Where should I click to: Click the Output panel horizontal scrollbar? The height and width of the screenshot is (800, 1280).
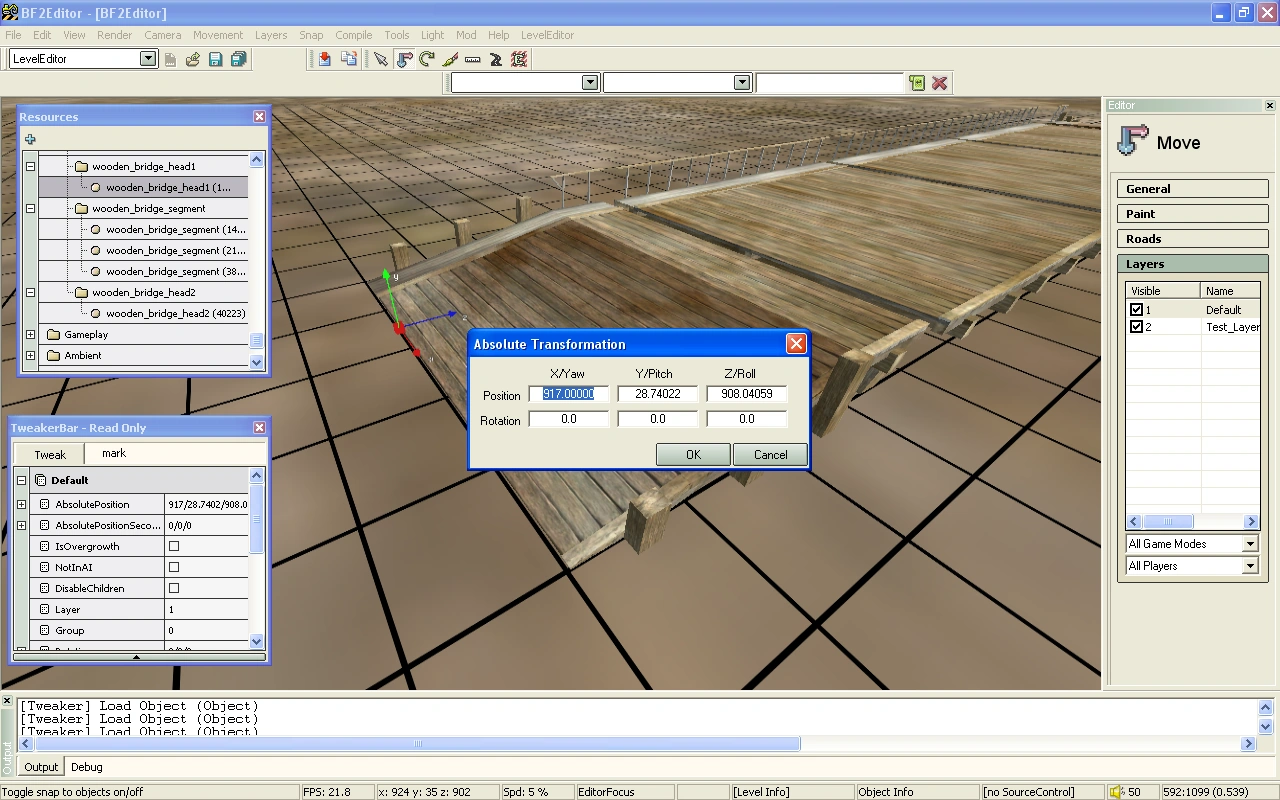[x=420, y=743]
